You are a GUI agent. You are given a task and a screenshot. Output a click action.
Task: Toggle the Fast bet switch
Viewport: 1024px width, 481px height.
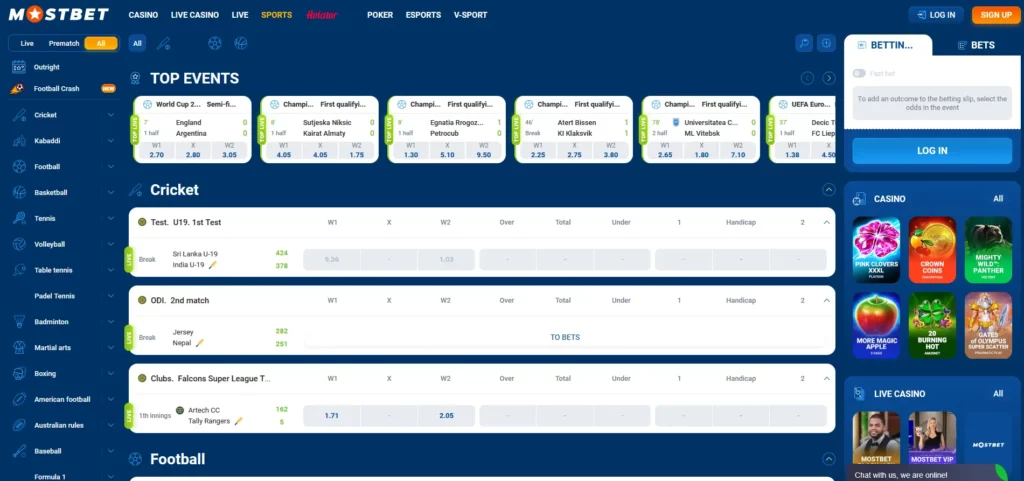point(859,74)
